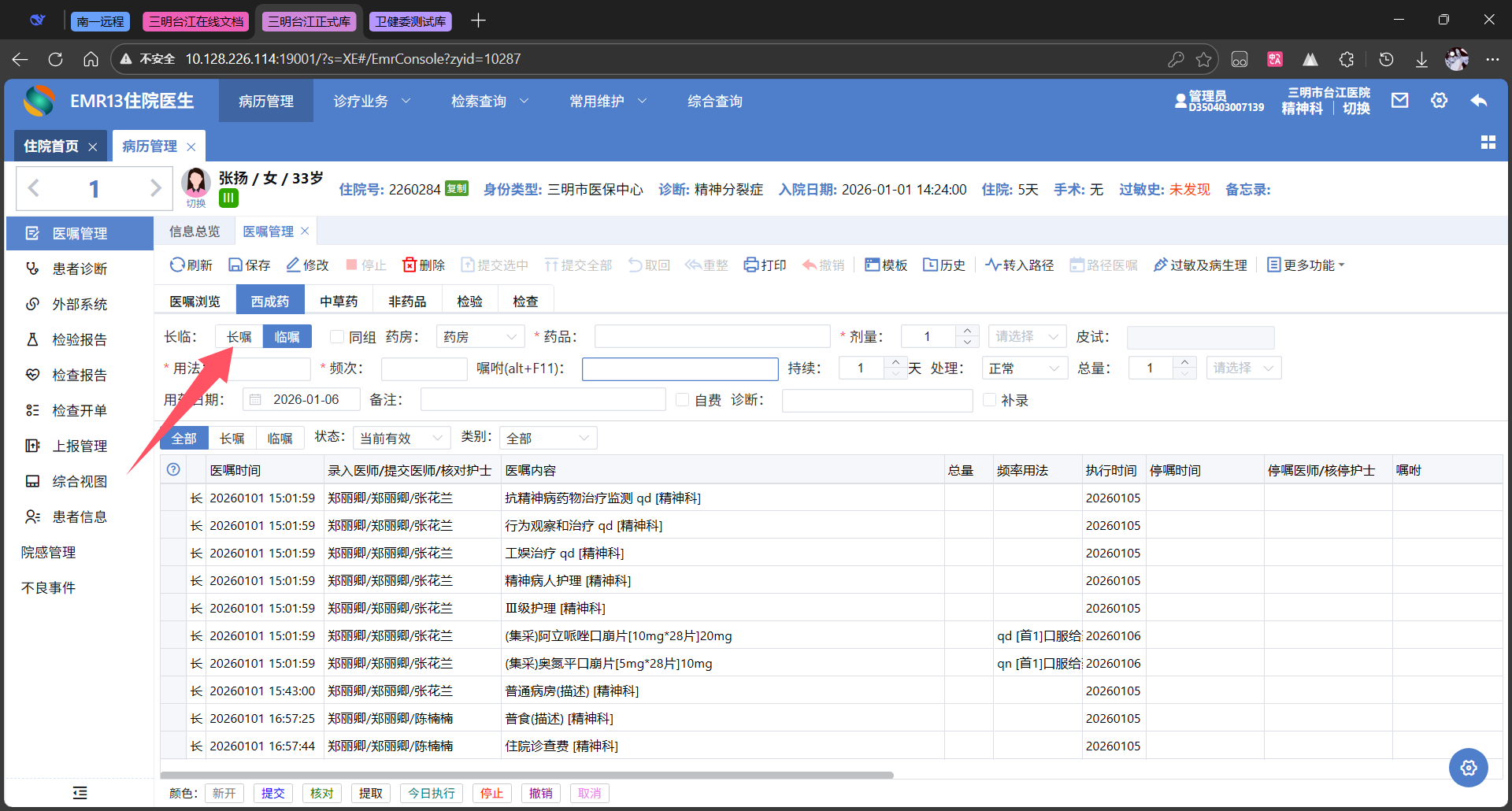Click the horizontal scrollbar under the orders table
This screenshot has width=1512, height=811.
click(528, 775)
